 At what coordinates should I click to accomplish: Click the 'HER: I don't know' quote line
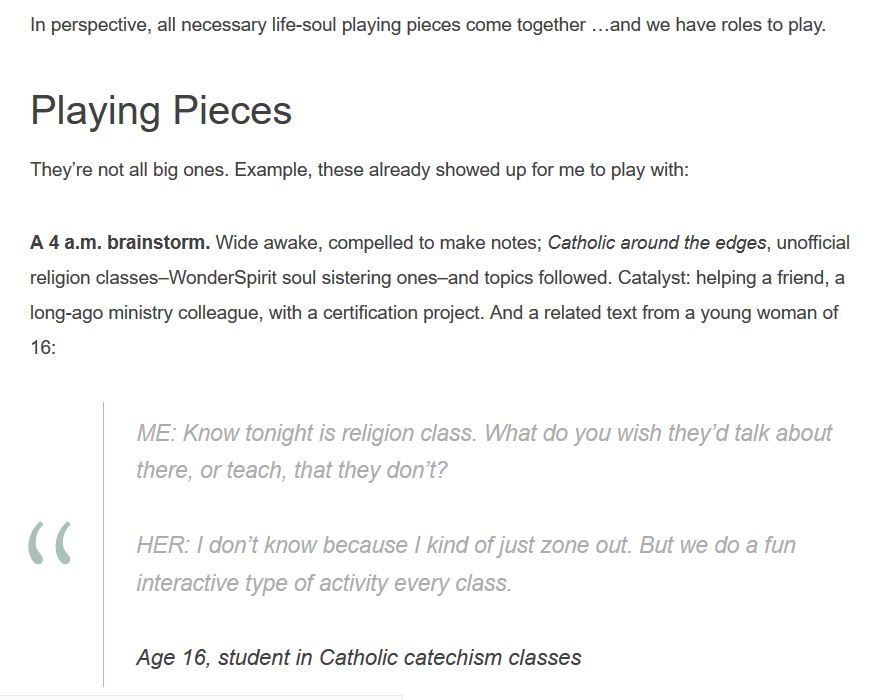466,545
